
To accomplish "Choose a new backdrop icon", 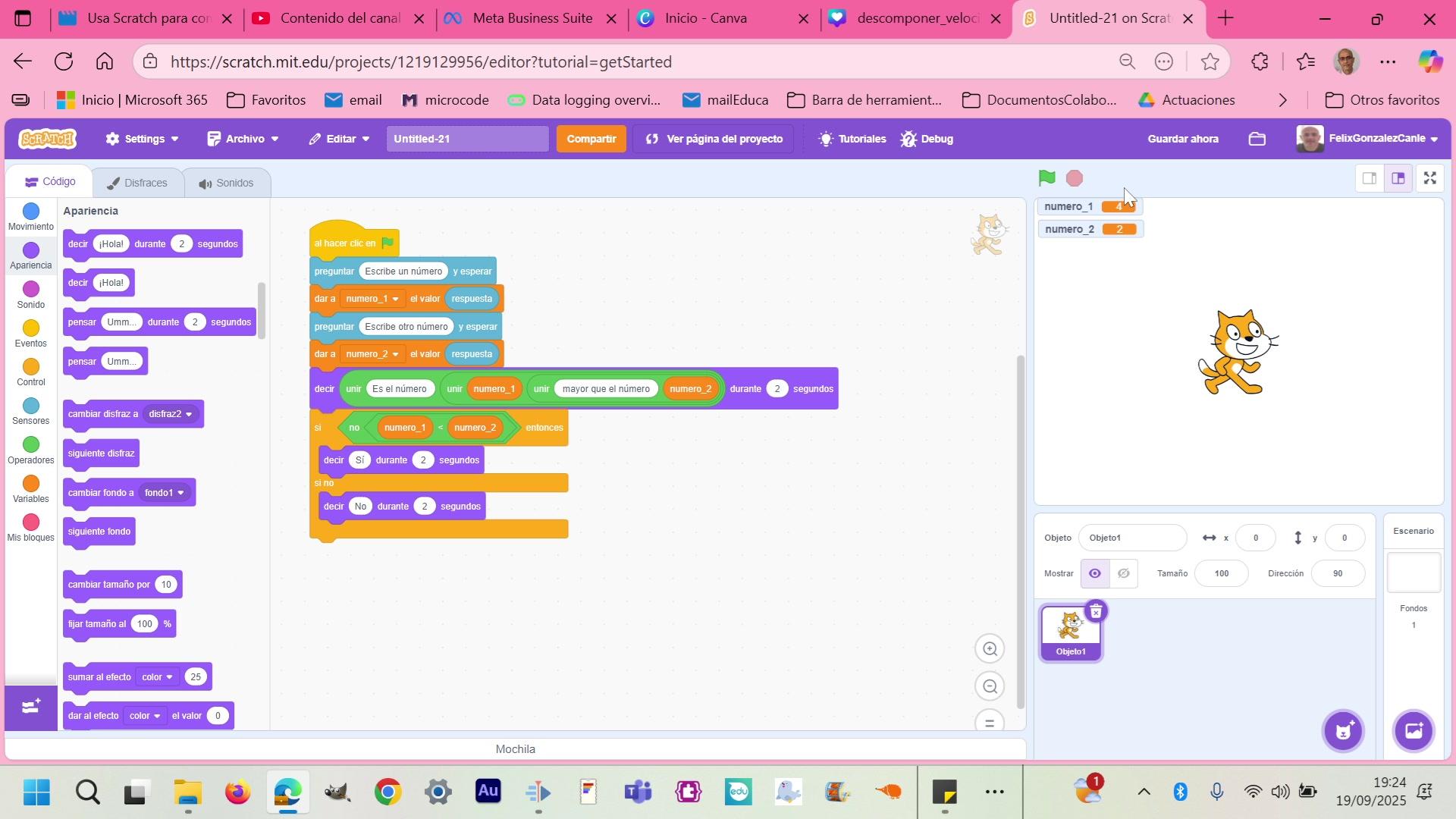I will point(1414,731).
